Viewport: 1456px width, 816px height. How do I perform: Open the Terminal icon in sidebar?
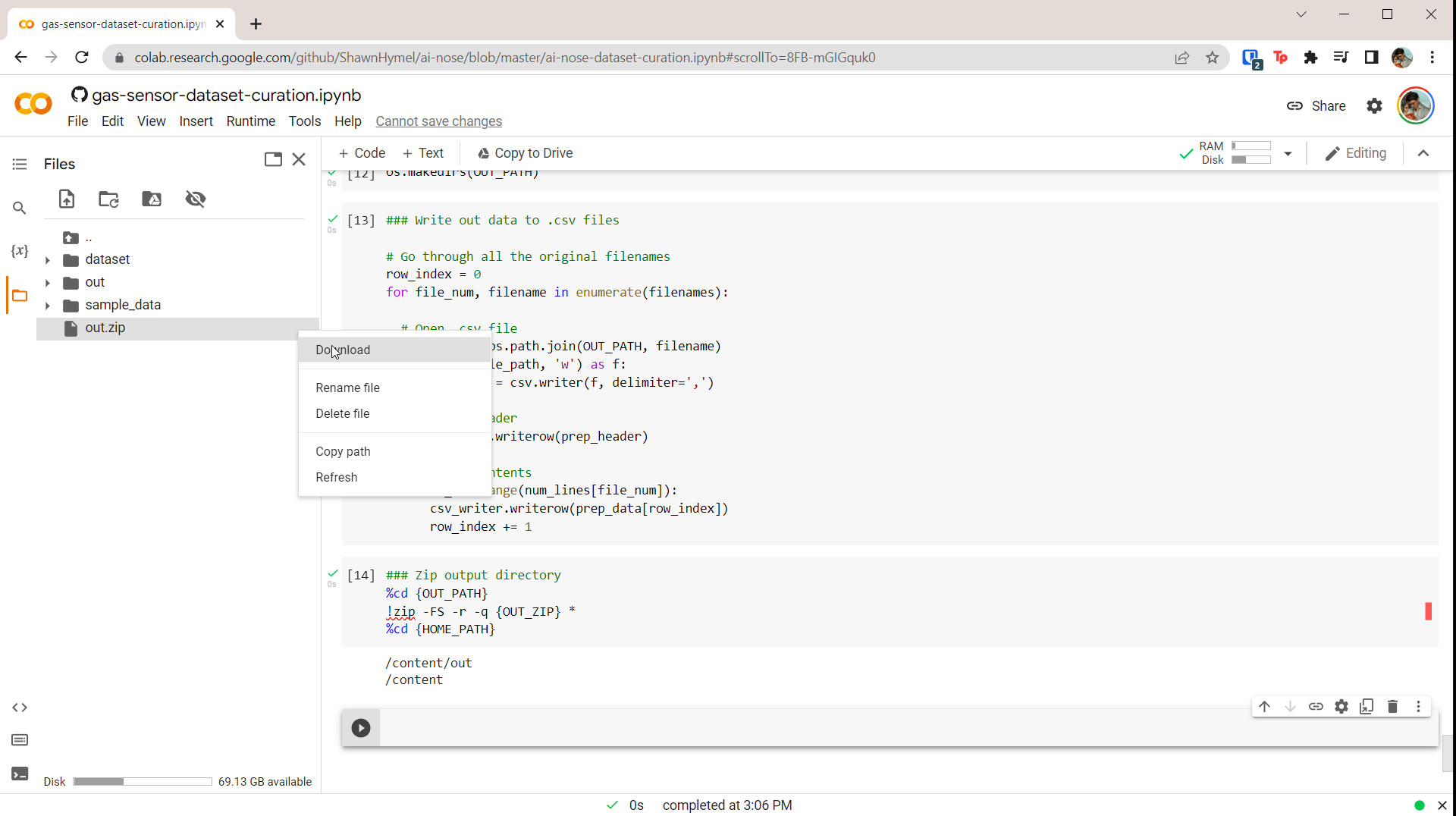click(x=20, y=774)
